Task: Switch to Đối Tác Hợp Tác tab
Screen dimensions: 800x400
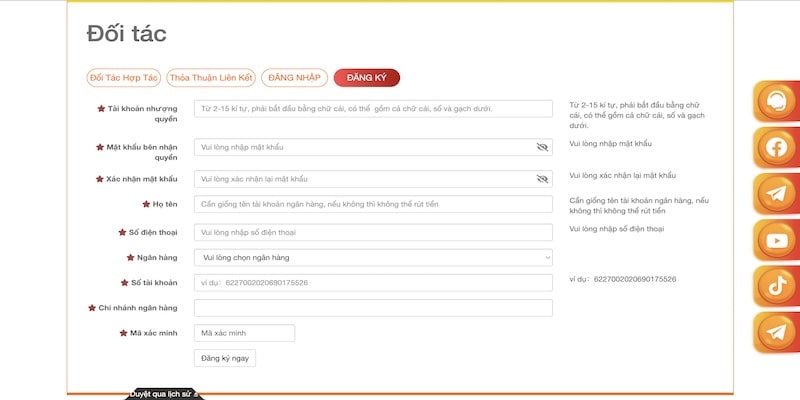Action: 124,77
